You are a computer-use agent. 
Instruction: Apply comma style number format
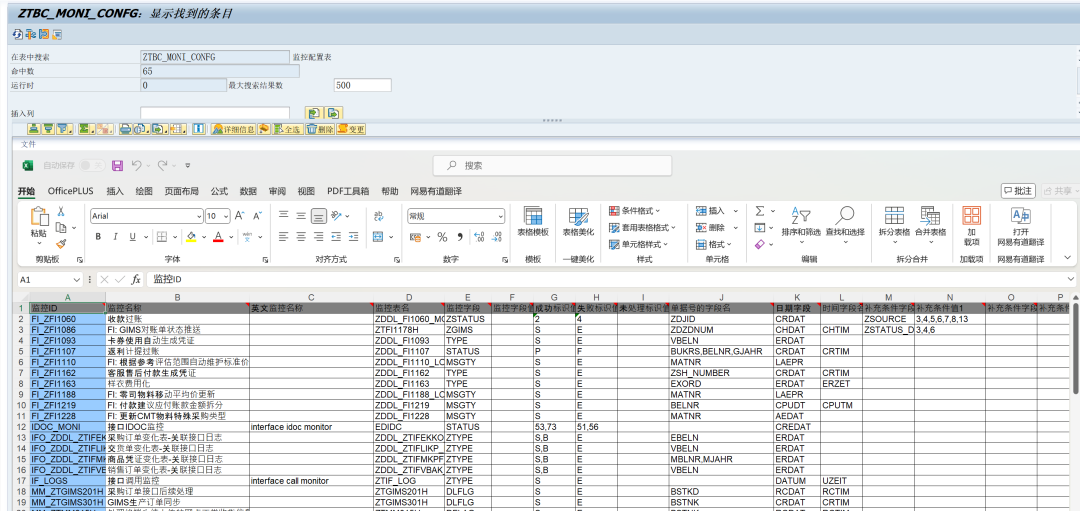tap(459, 237)
